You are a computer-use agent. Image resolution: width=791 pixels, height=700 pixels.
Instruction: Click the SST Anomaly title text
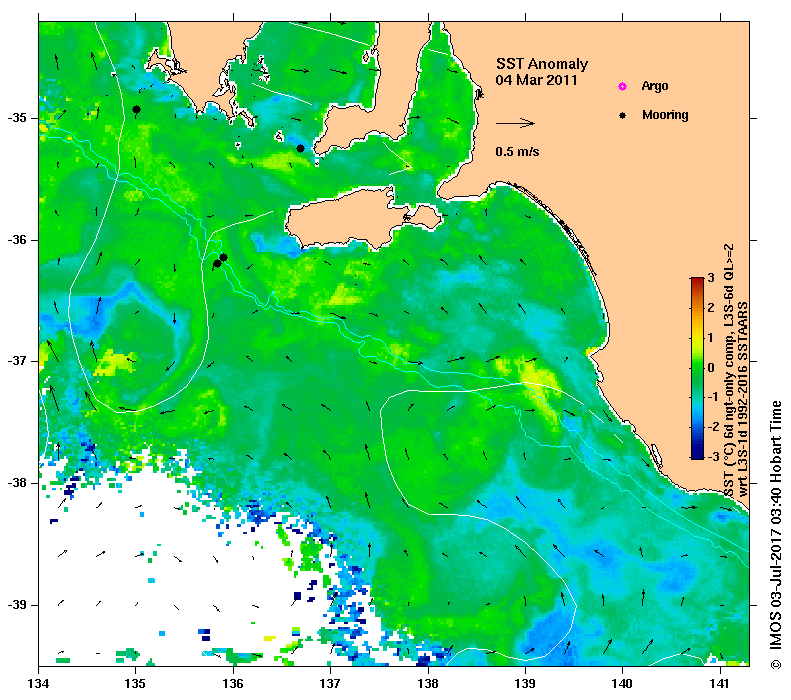click(542, 64)
